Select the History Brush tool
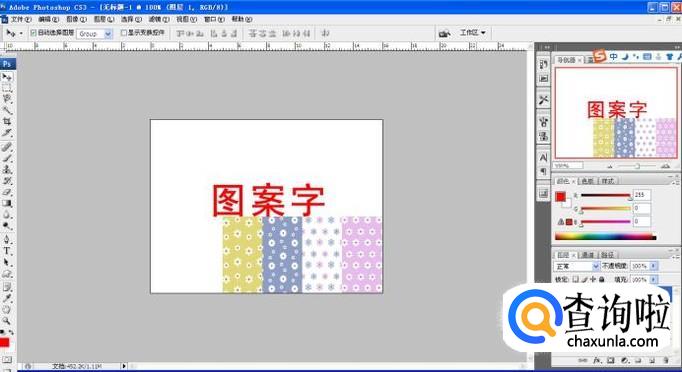Viewport: 682px width, 372px height. tap(7, 181)
